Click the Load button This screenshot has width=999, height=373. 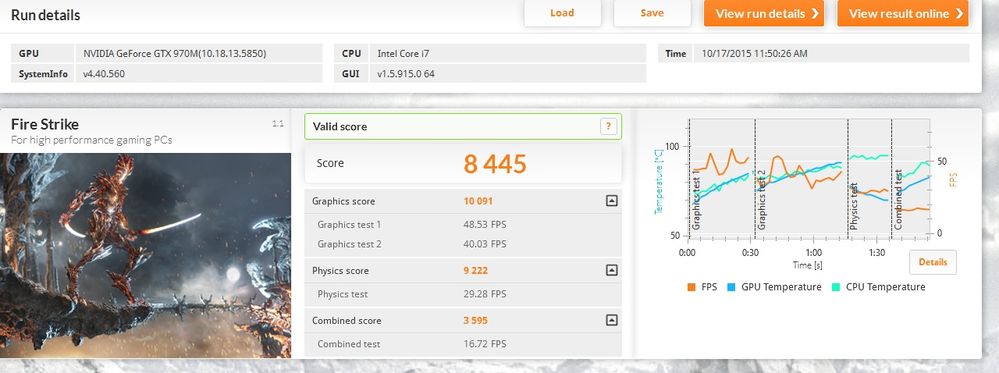[562, 13]
